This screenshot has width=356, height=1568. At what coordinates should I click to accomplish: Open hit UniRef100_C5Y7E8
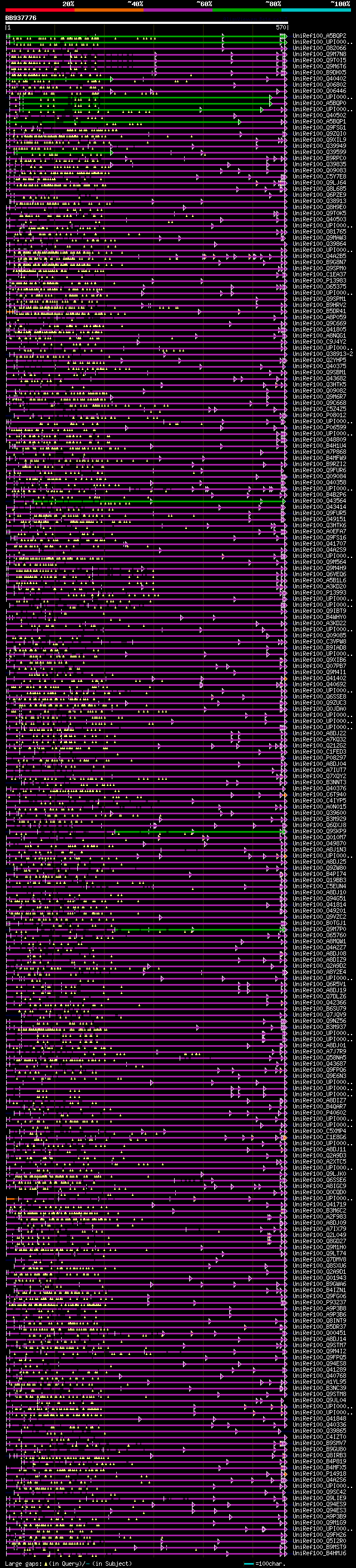tap(319, 176)
